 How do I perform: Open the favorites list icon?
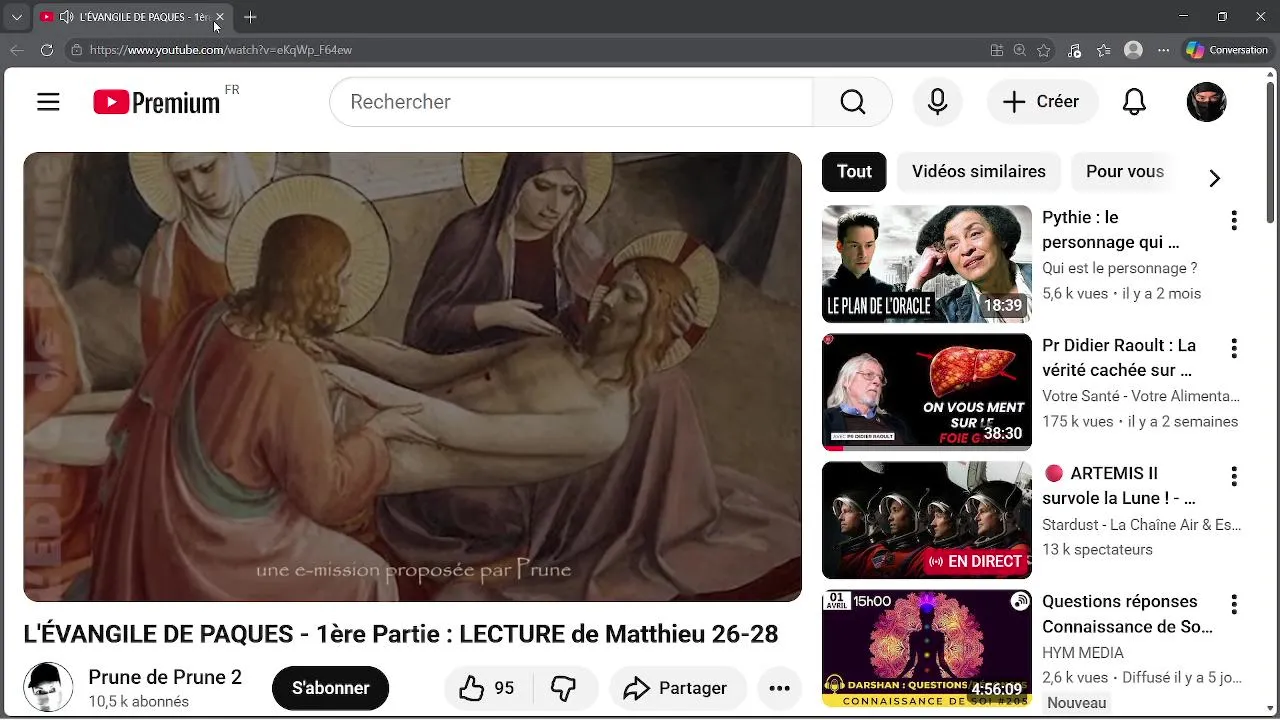(1103, 50)
